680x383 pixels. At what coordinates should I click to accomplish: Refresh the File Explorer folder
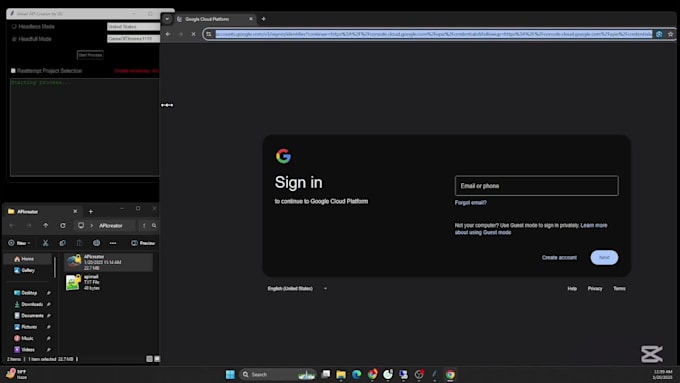click(63, 226)
